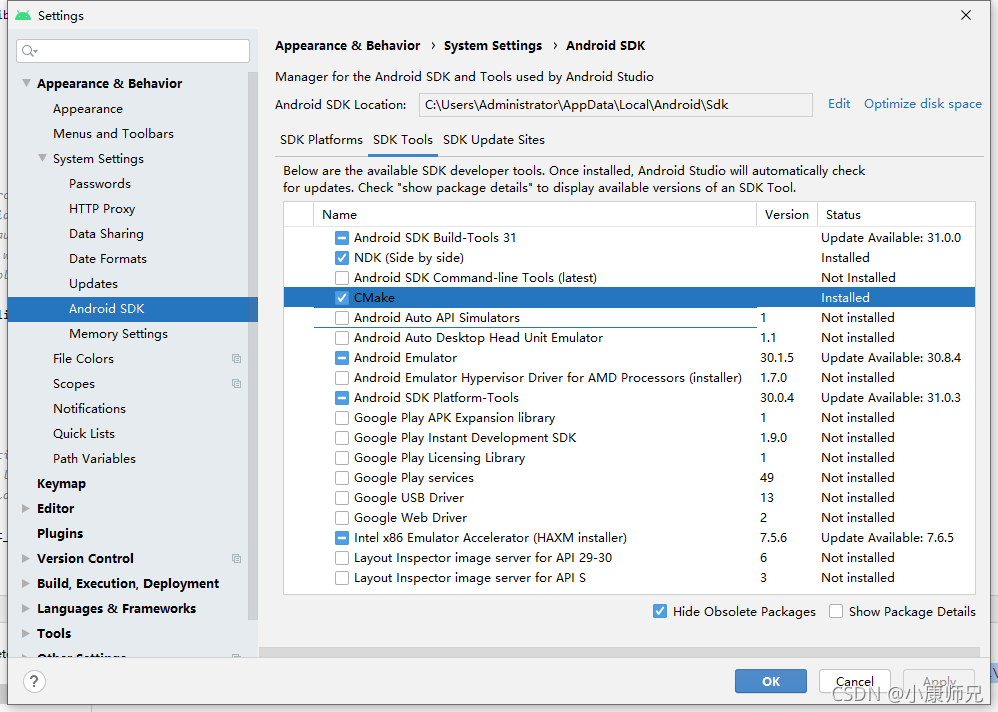Click the Android Studio logo in title bar
This screenshot has width=998, height=712.
24,15
